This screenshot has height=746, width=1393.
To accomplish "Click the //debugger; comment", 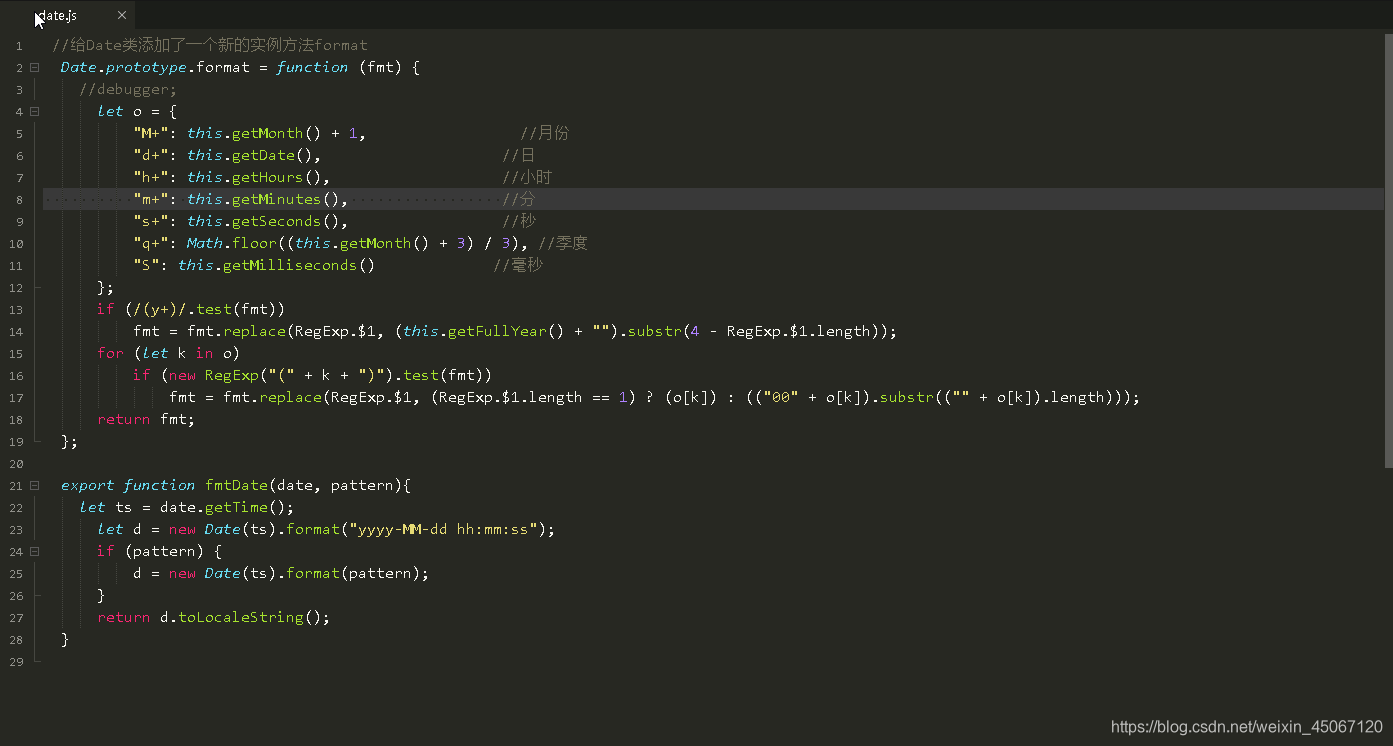I will (128, 90).
